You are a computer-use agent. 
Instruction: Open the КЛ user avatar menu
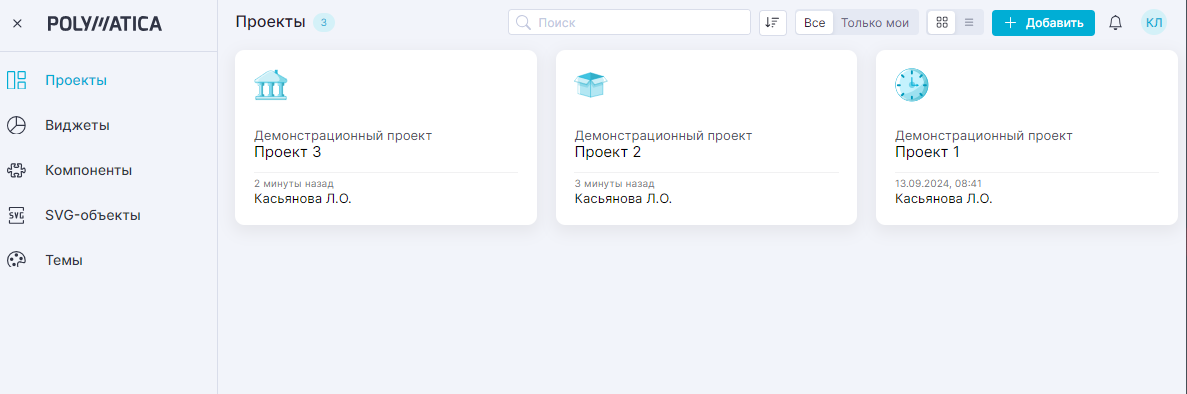(1154, 23)
